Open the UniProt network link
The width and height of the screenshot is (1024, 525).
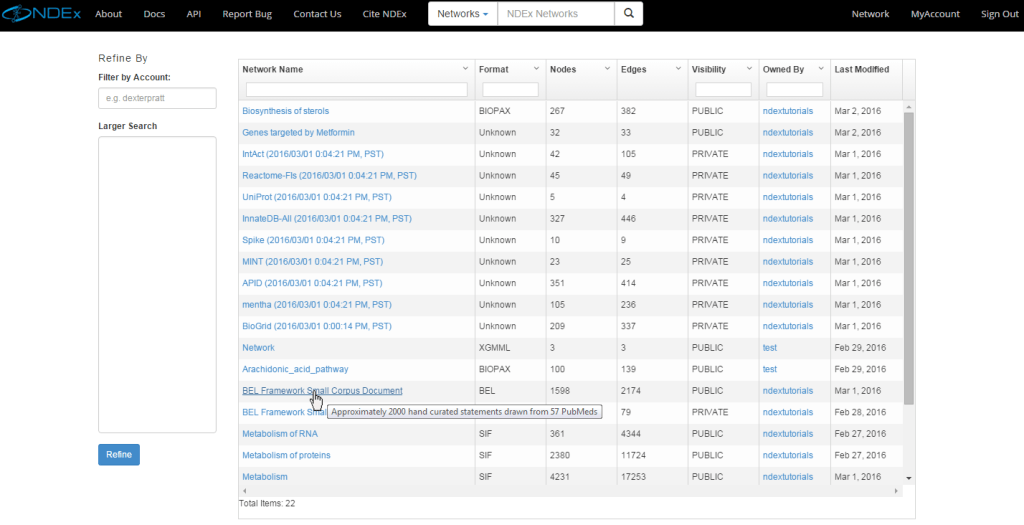[x=317, y=197]
